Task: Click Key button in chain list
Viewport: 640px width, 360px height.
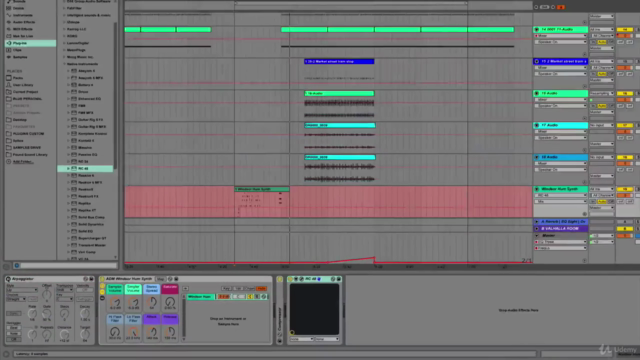Action: point(226,289)
